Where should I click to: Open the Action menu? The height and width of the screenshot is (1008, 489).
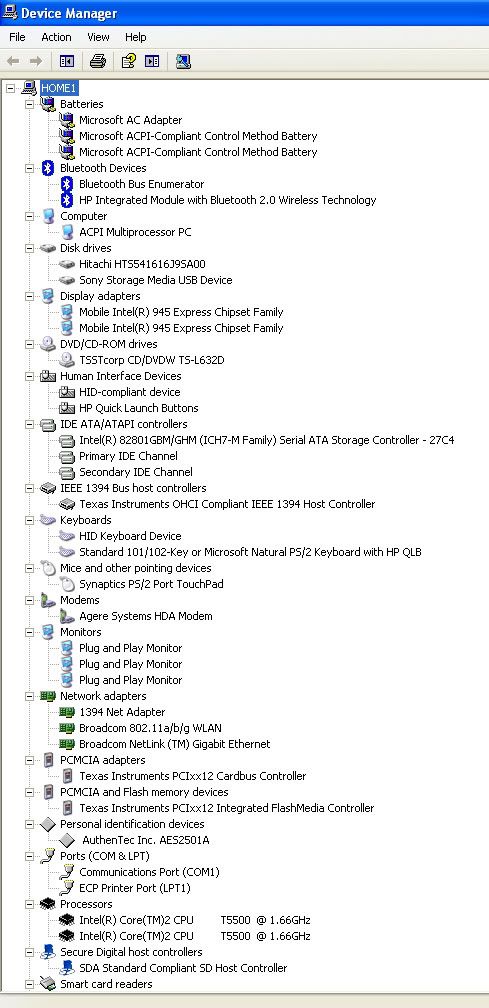(x=57, y=37)
